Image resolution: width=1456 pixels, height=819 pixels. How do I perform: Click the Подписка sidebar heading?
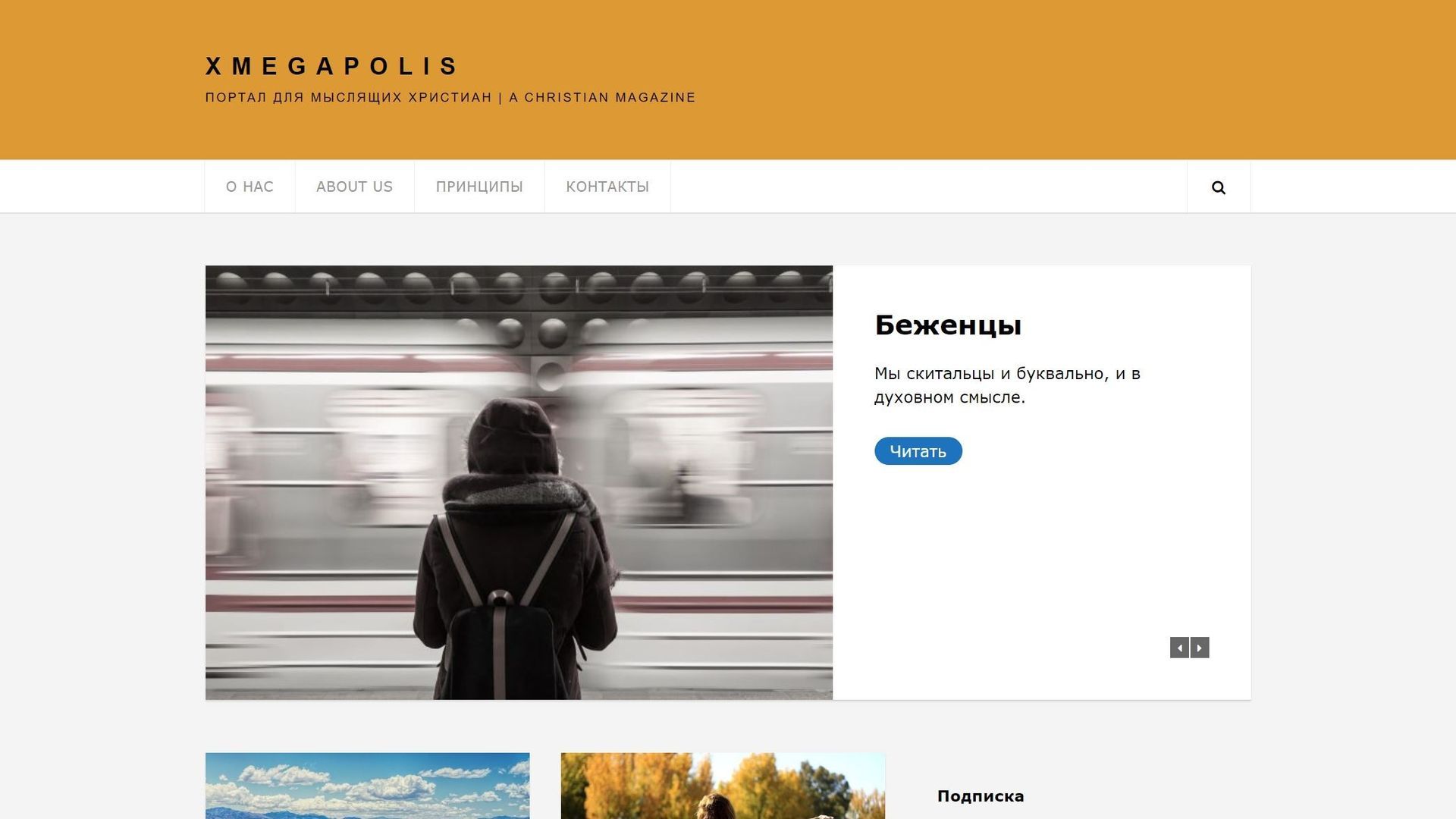point(981,796)
